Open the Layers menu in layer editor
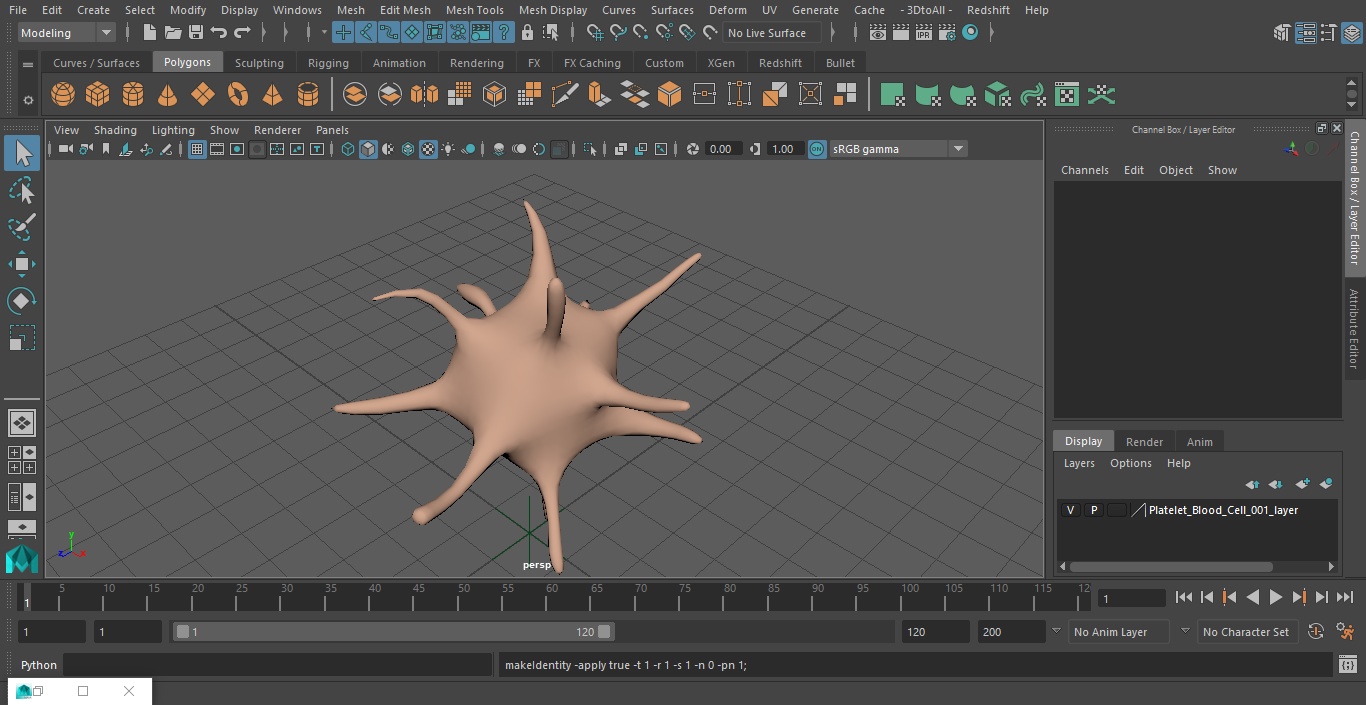 pyautogui.click(x=1078, y=463)
